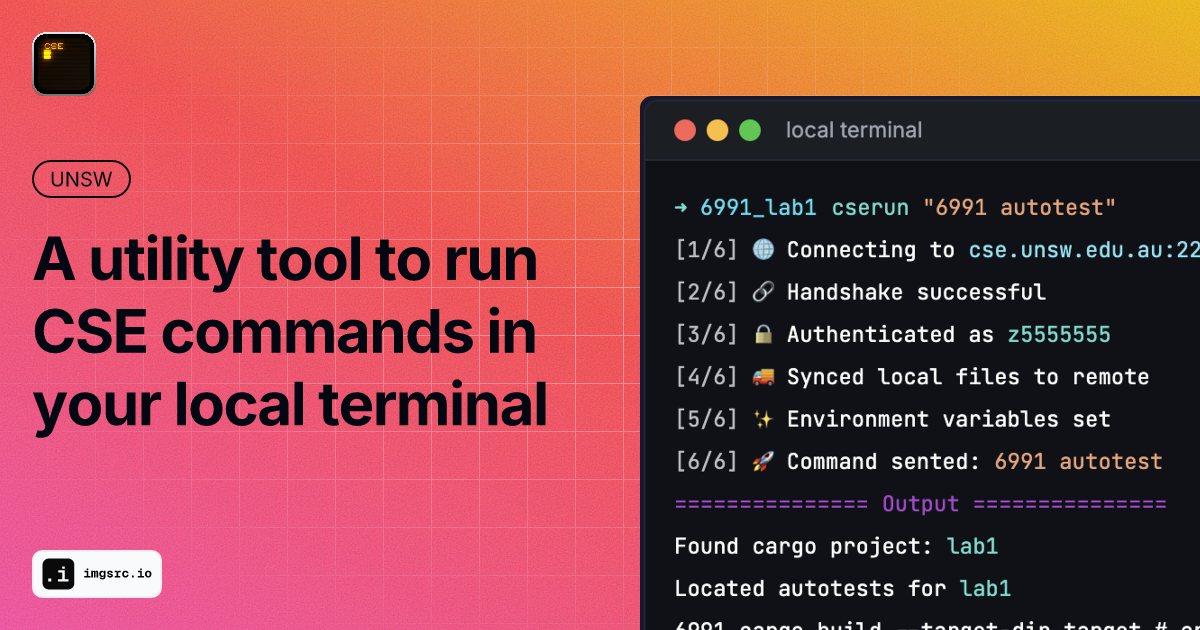Click the yellow traffic light circle
Screen dimensions: 1200x630
click(x=717, y=129)
